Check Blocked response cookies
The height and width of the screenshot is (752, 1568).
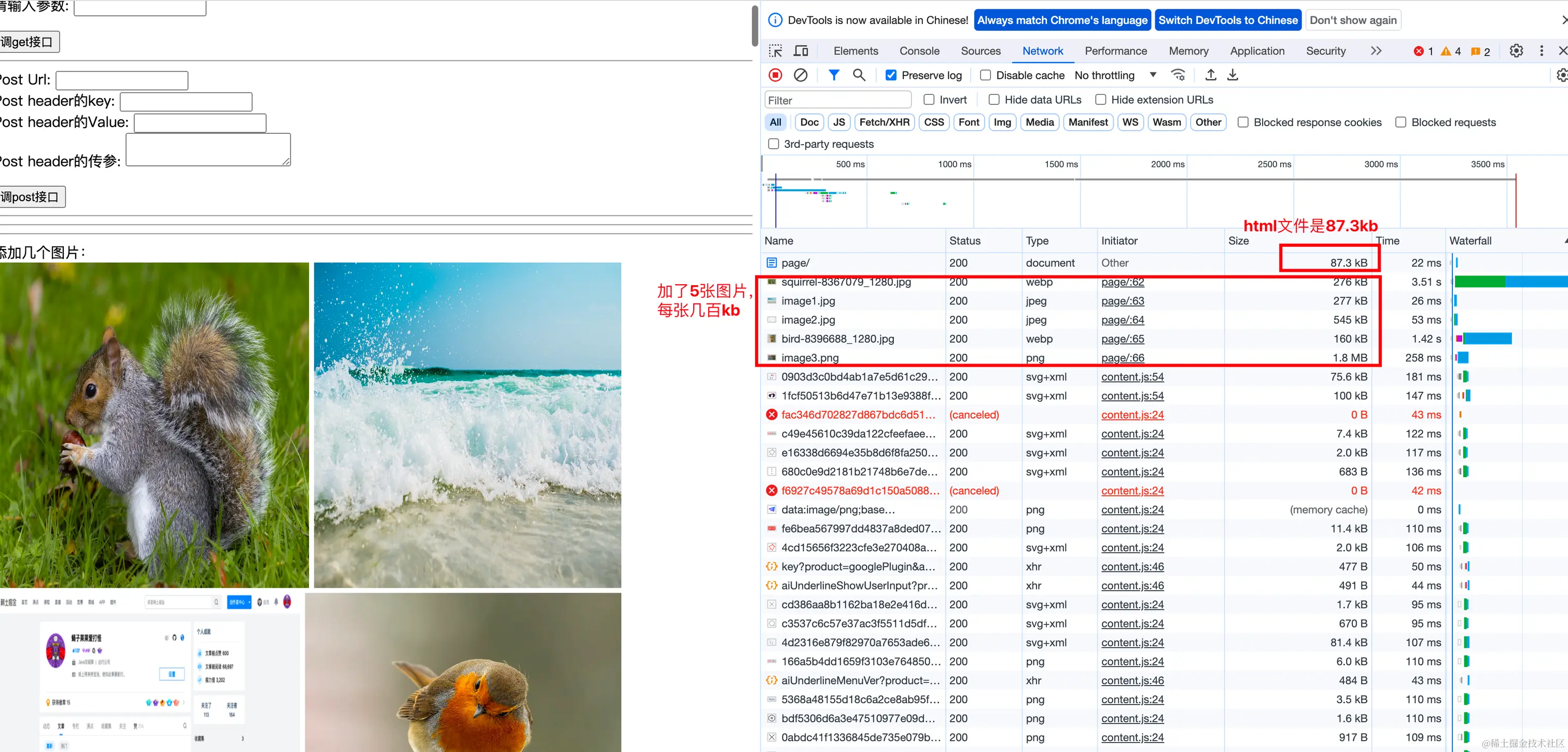(1243, 122)
